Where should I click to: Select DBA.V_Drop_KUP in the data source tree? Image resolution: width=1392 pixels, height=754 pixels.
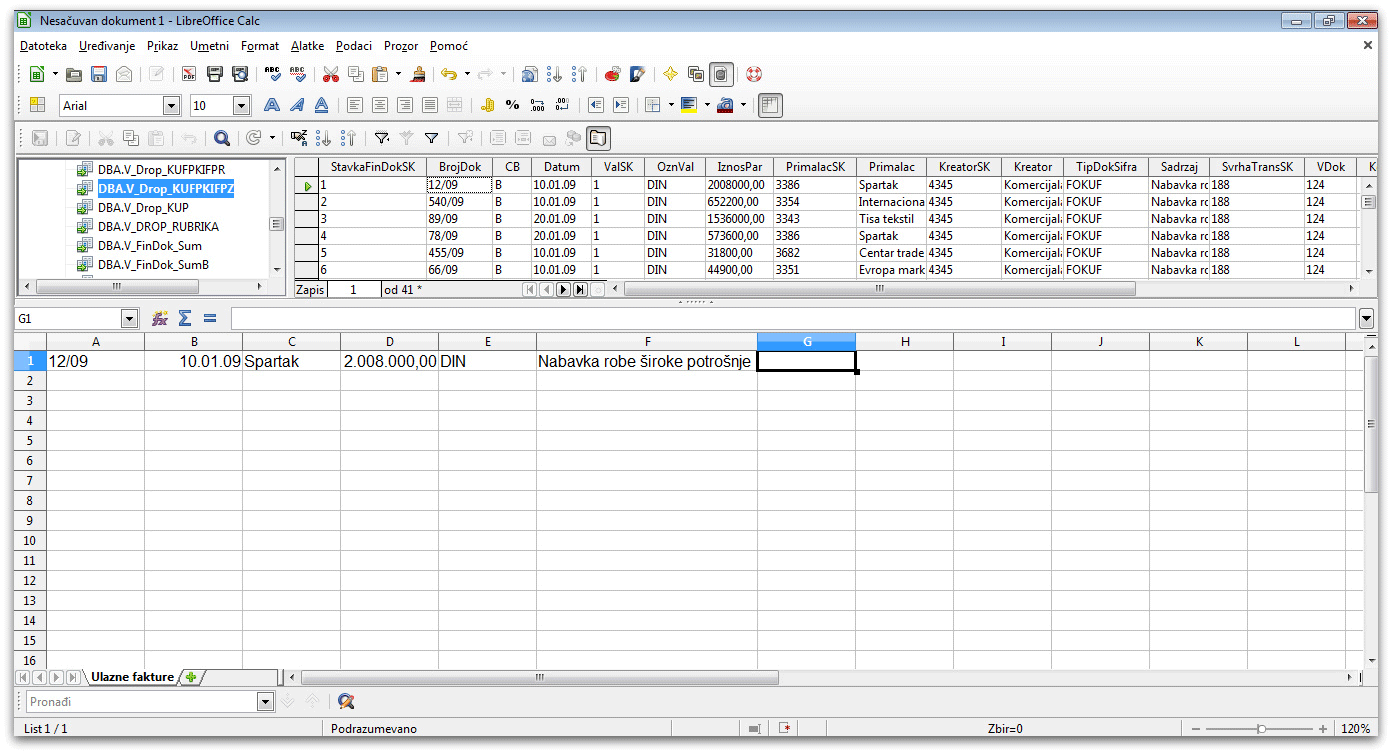click(143, 207)
